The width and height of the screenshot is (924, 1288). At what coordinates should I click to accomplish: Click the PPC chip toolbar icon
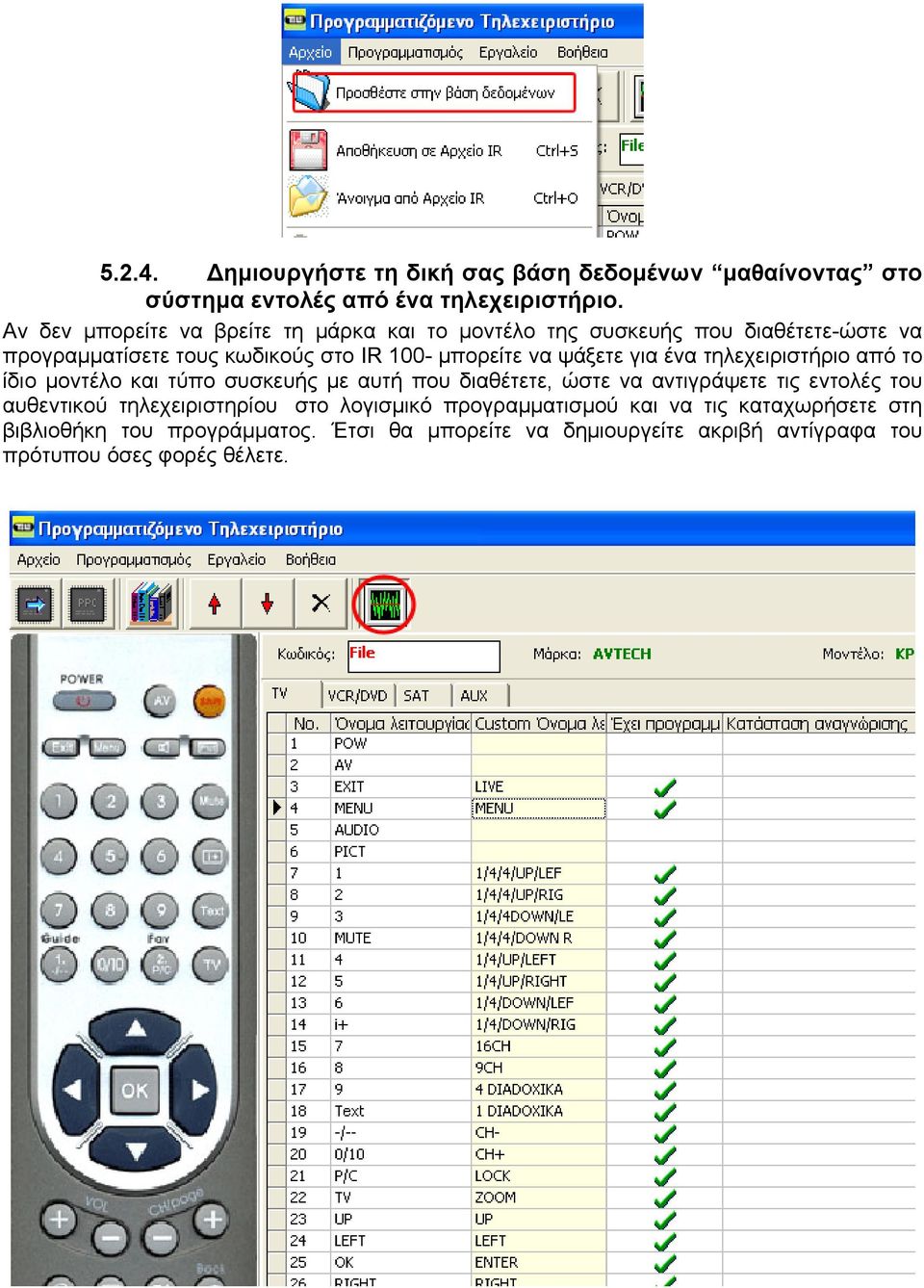[x=88, y=605]
